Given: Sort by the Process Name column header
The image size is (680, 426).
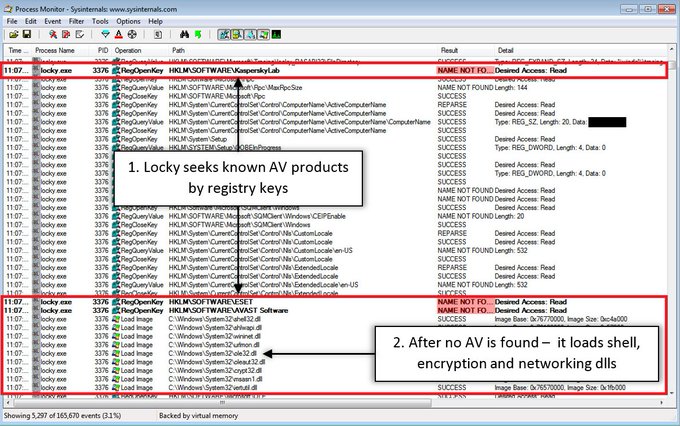Looking at the screenshot, I should click(55, 50).
